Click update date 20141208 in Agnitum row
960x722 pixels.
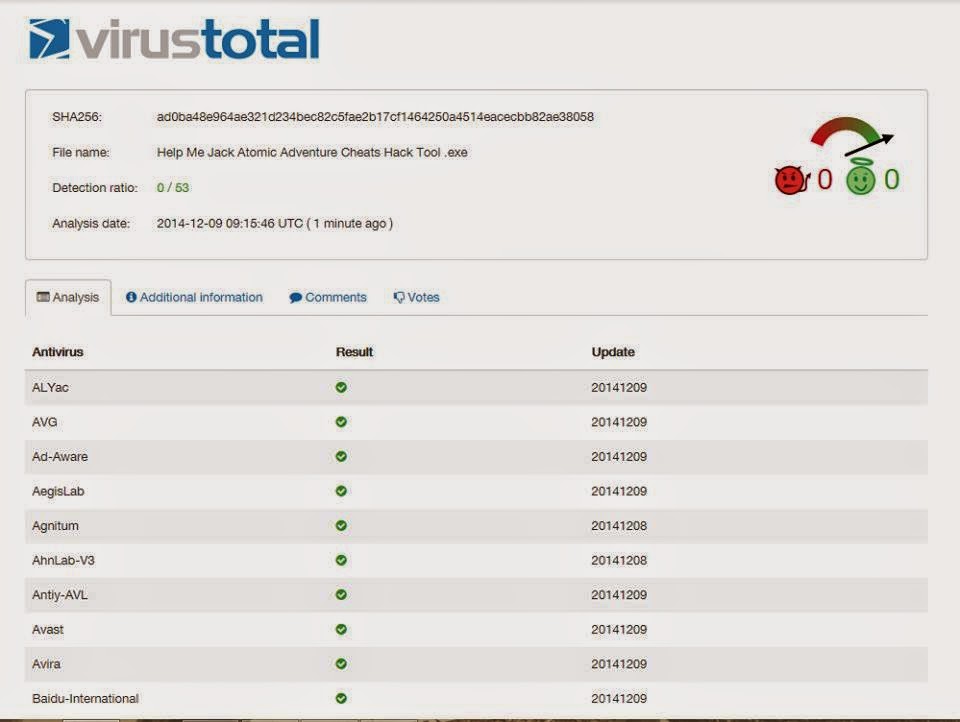619,526
